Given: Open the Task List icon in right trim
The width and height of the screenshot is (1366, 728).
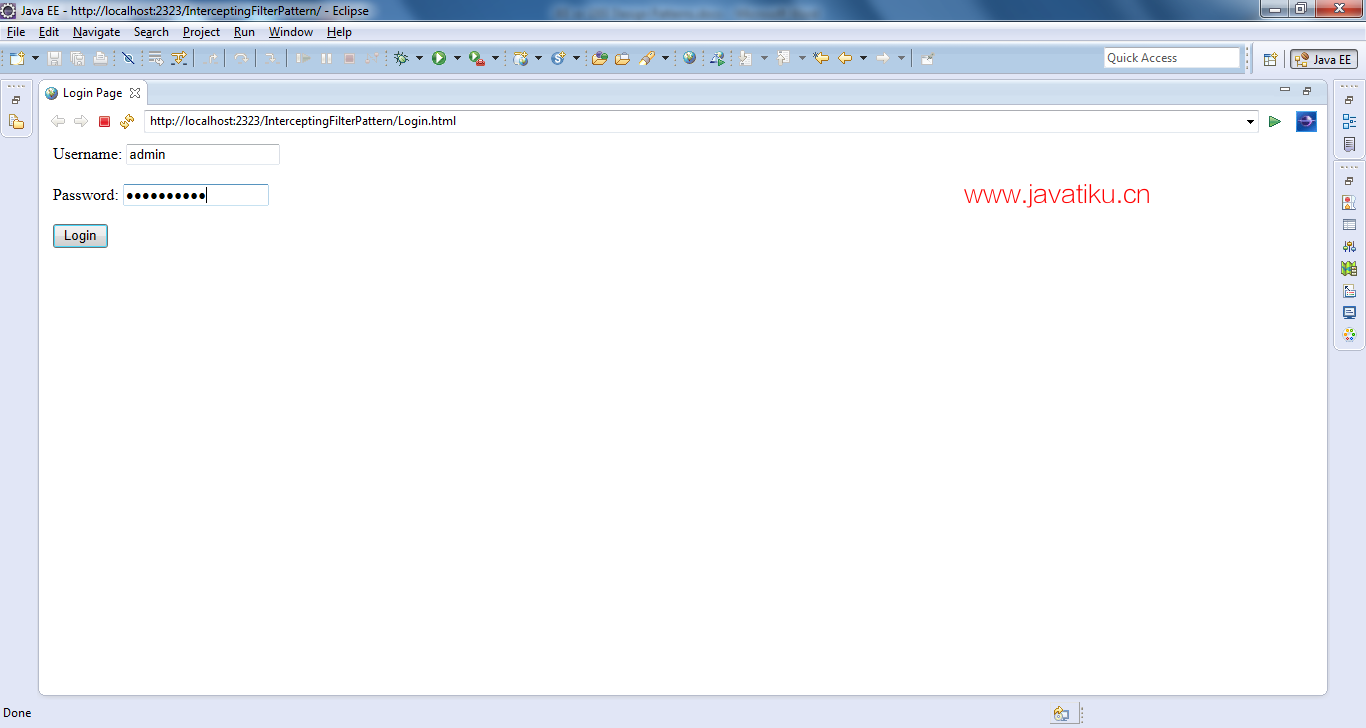Looking at the screenshot, I should coord(1349,144).
